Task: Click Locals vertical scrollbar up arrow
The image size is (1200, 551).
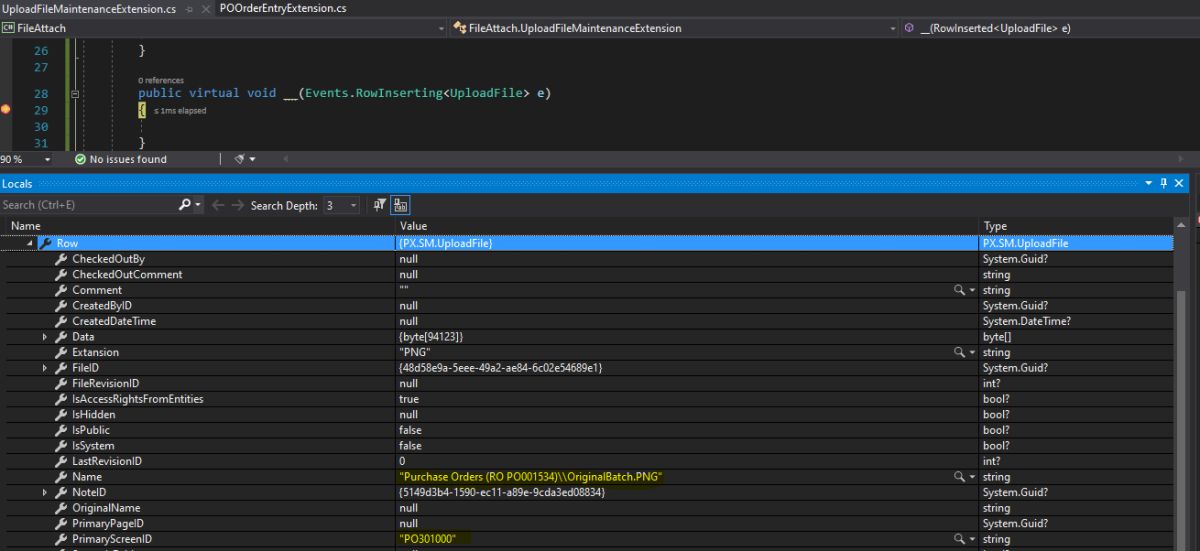Action: (x=1183, y=226)
